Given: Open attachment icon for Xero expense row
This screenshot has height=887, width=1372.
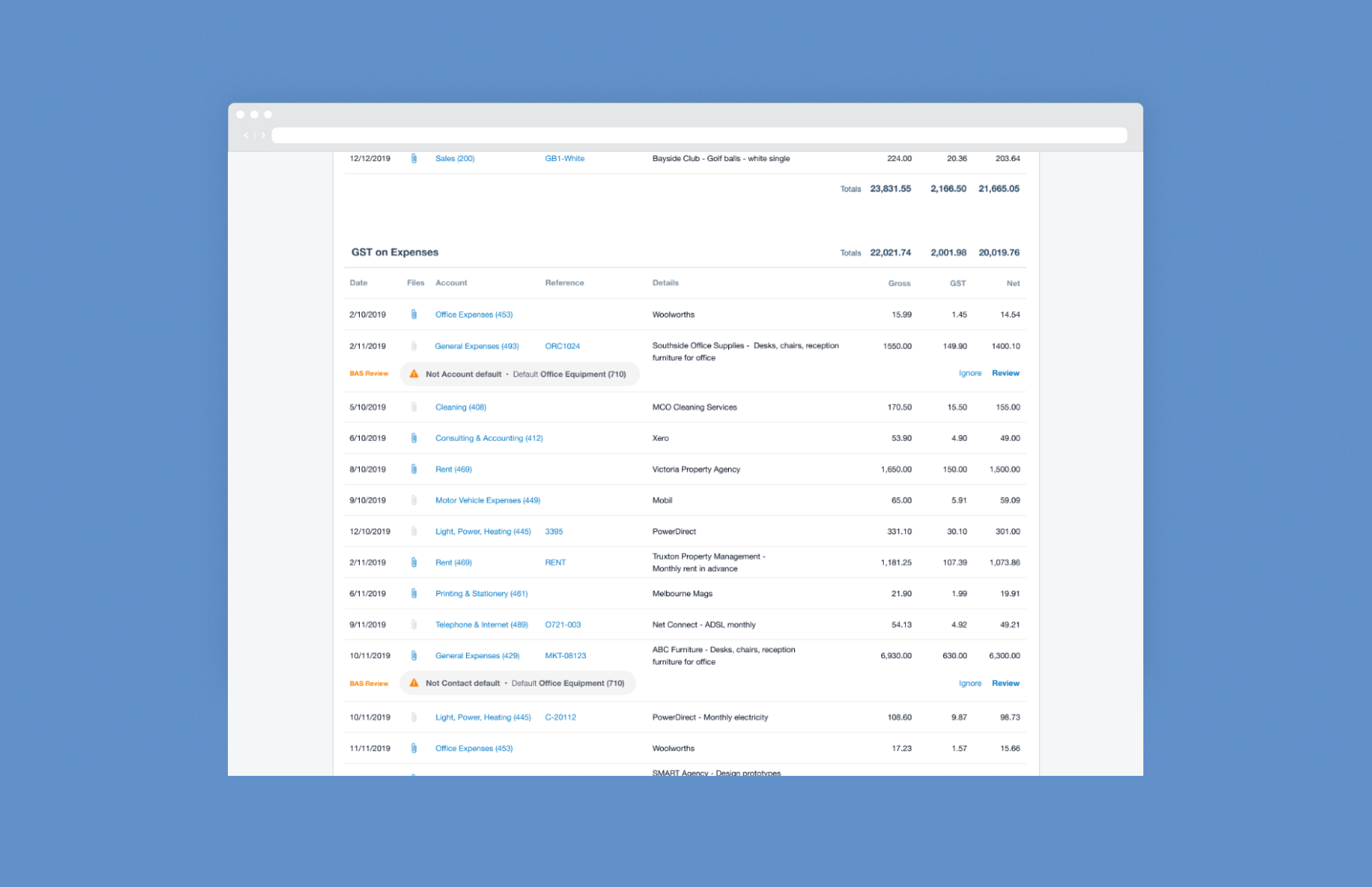Looking at the screenshot, I should click(414, 438).
